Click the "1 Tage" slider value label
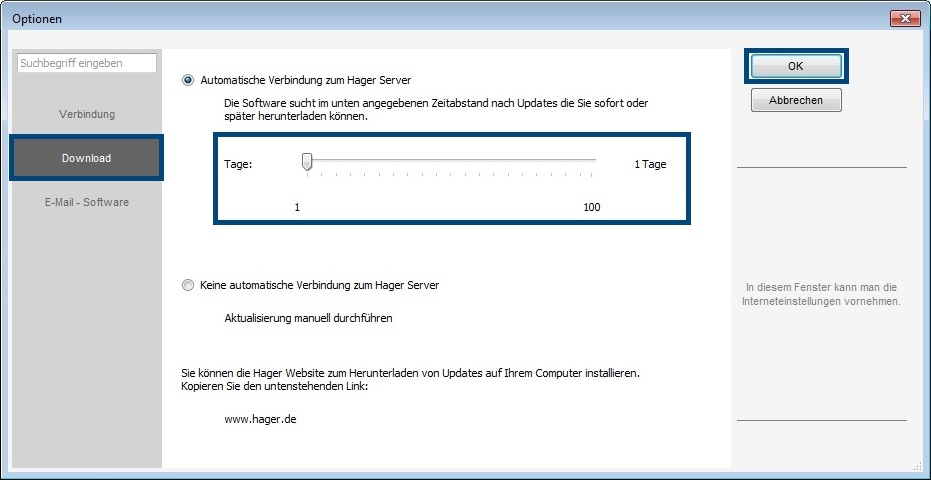This screenshot has height=480, width=931. coord(650,164)
